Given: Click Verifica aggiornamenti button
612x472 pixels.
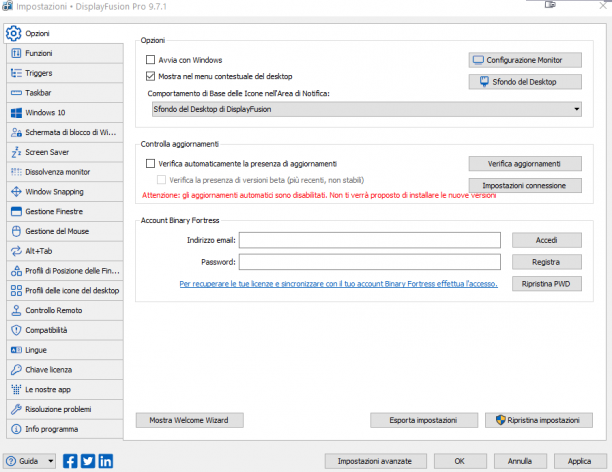Looking at the screenshot, I should click(x=525, y=164).
